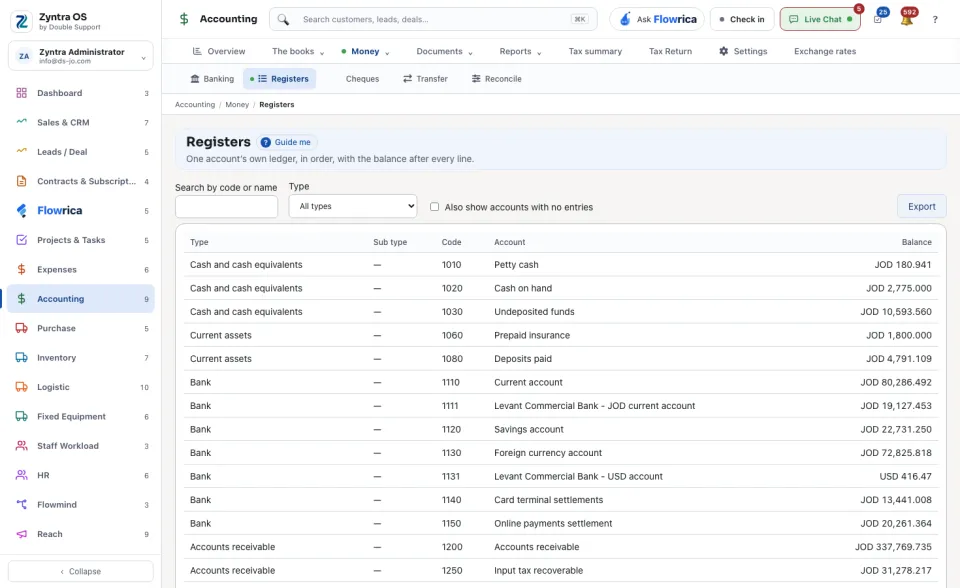Expand the Reports menu chevron
Image resolution: width=960 pixels, height=588 pixels.
539,53
